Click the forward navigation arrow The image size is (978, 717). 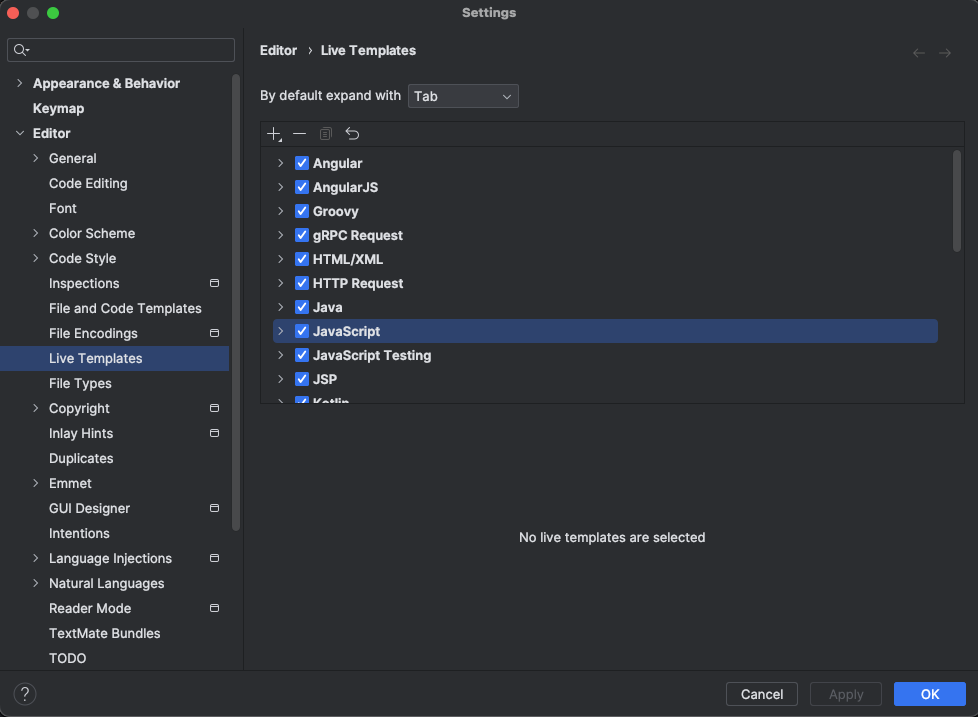coord(945,53)
